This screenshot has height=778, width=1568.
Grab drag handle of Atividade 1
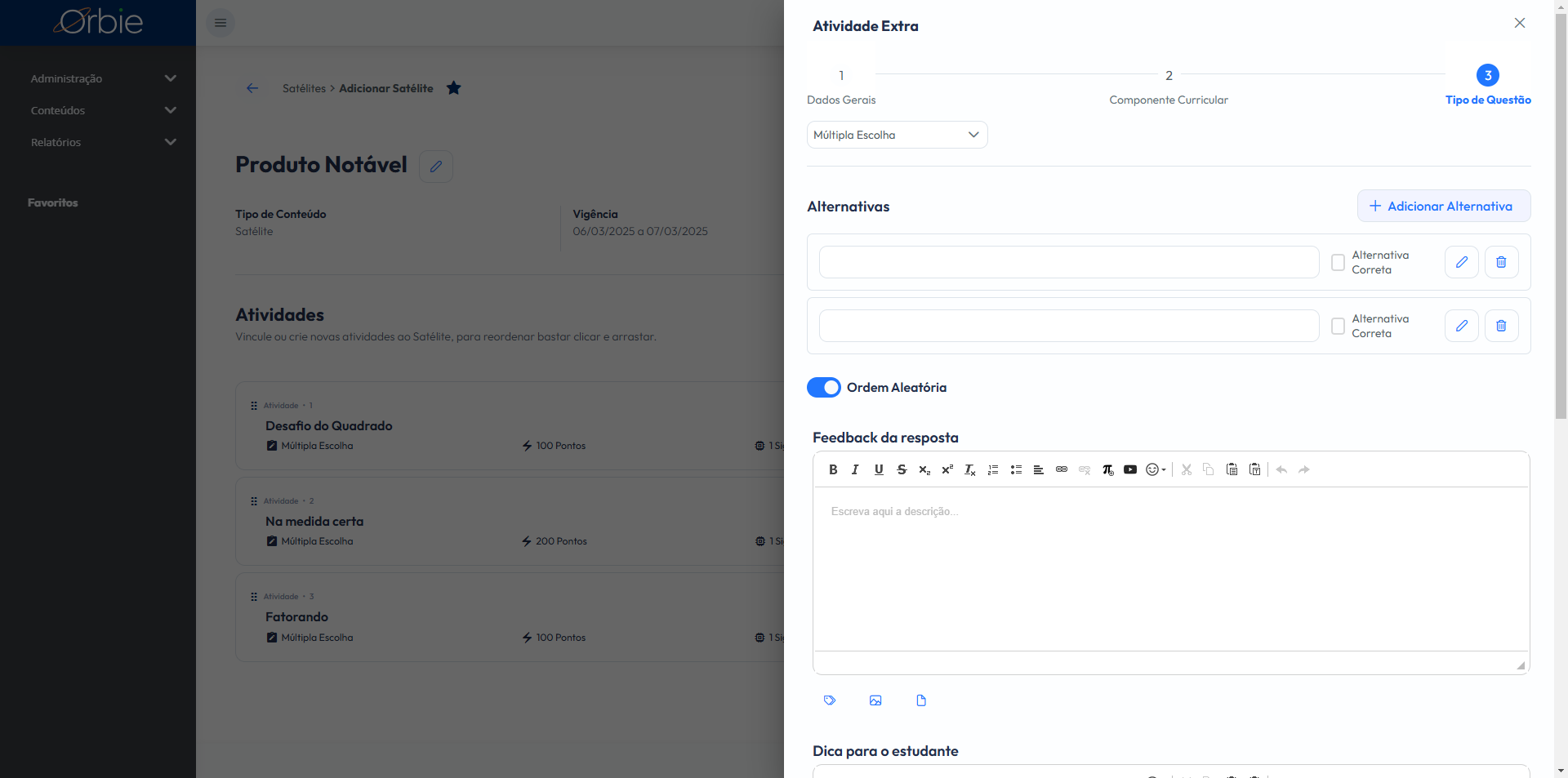click(x=254, y=406)
